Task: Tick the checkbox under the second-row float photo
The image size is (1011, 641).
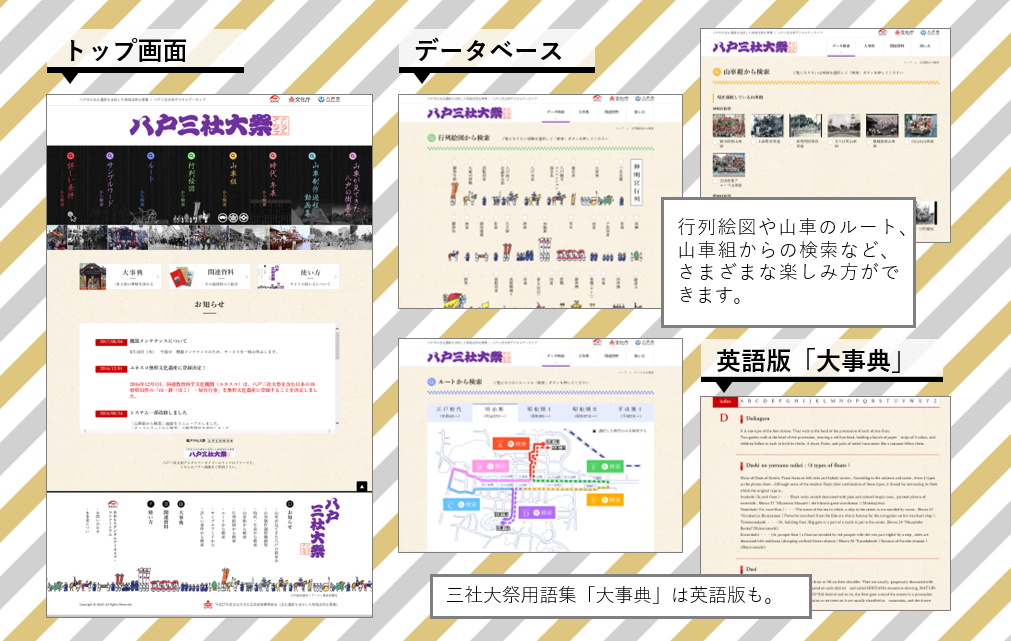Action: coord(716,181)
